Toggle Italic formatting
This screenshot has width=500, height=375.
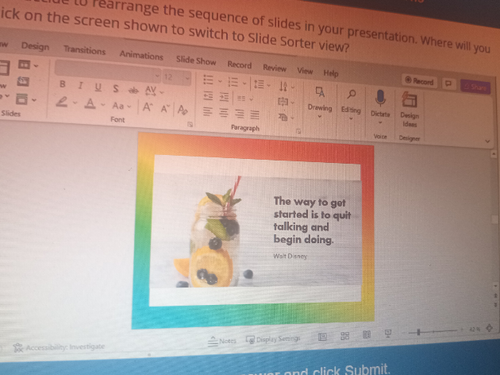[x=80, y=86]
